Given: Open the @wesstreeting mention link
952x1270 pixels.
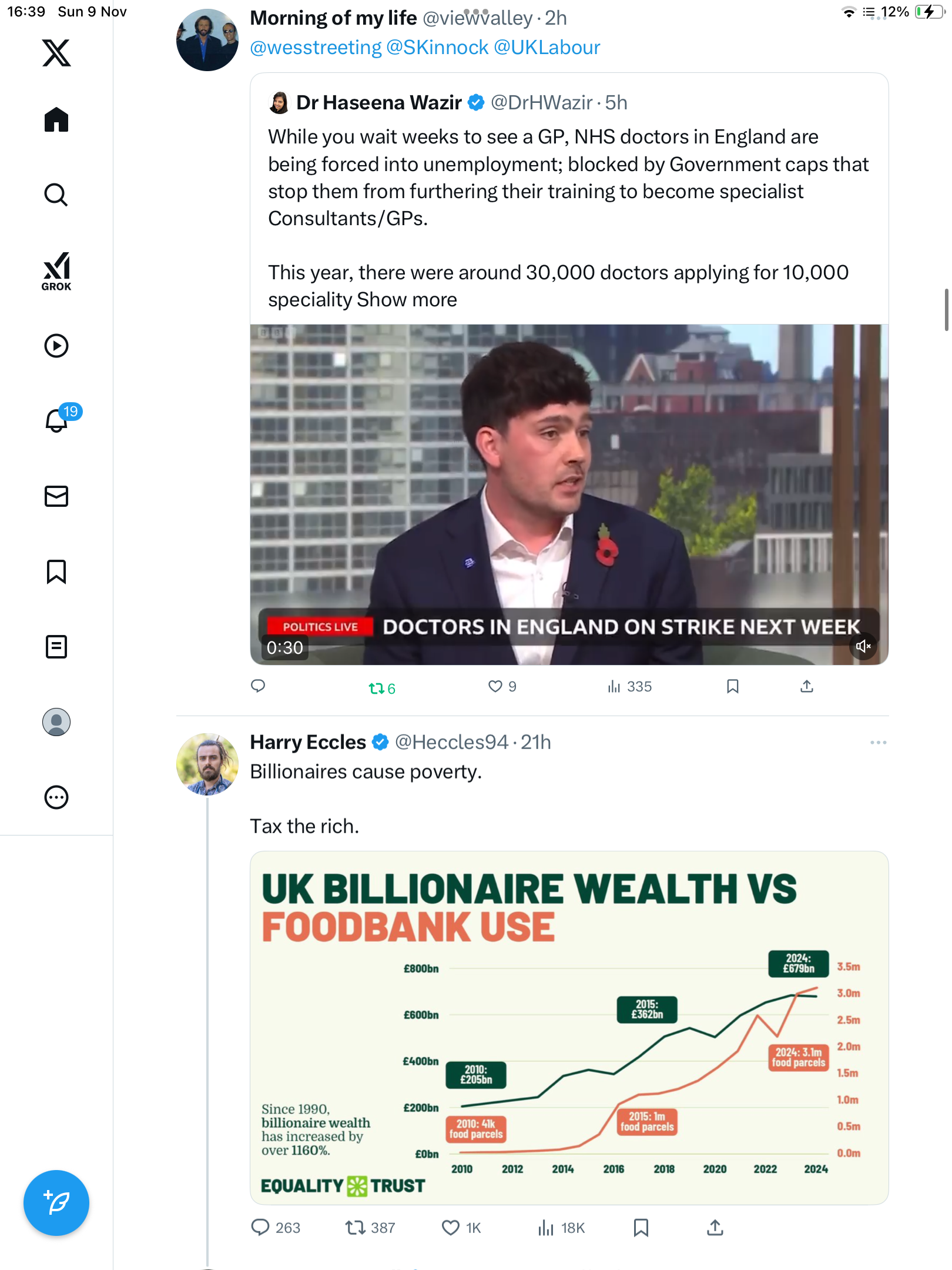Looking at the screenshot, I should tap(316, 47).
